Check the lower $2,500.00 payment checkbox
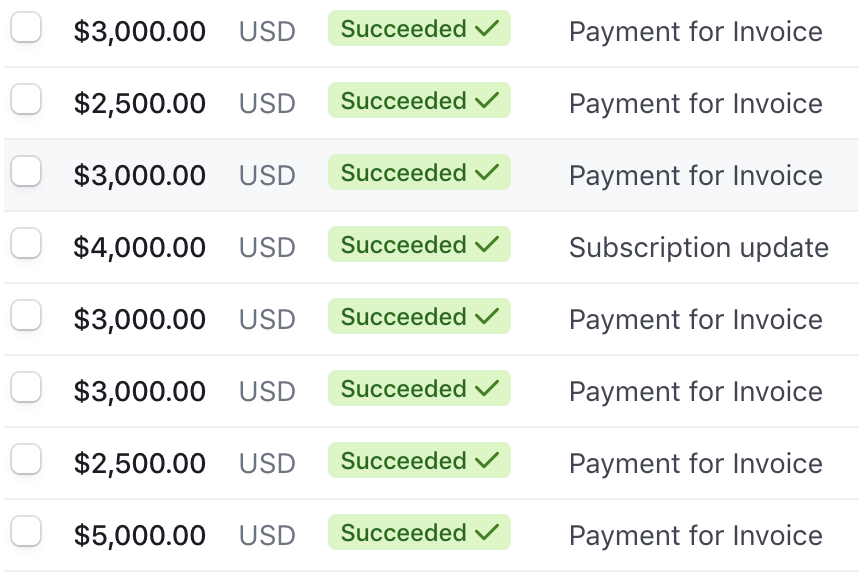 point(26,459)
